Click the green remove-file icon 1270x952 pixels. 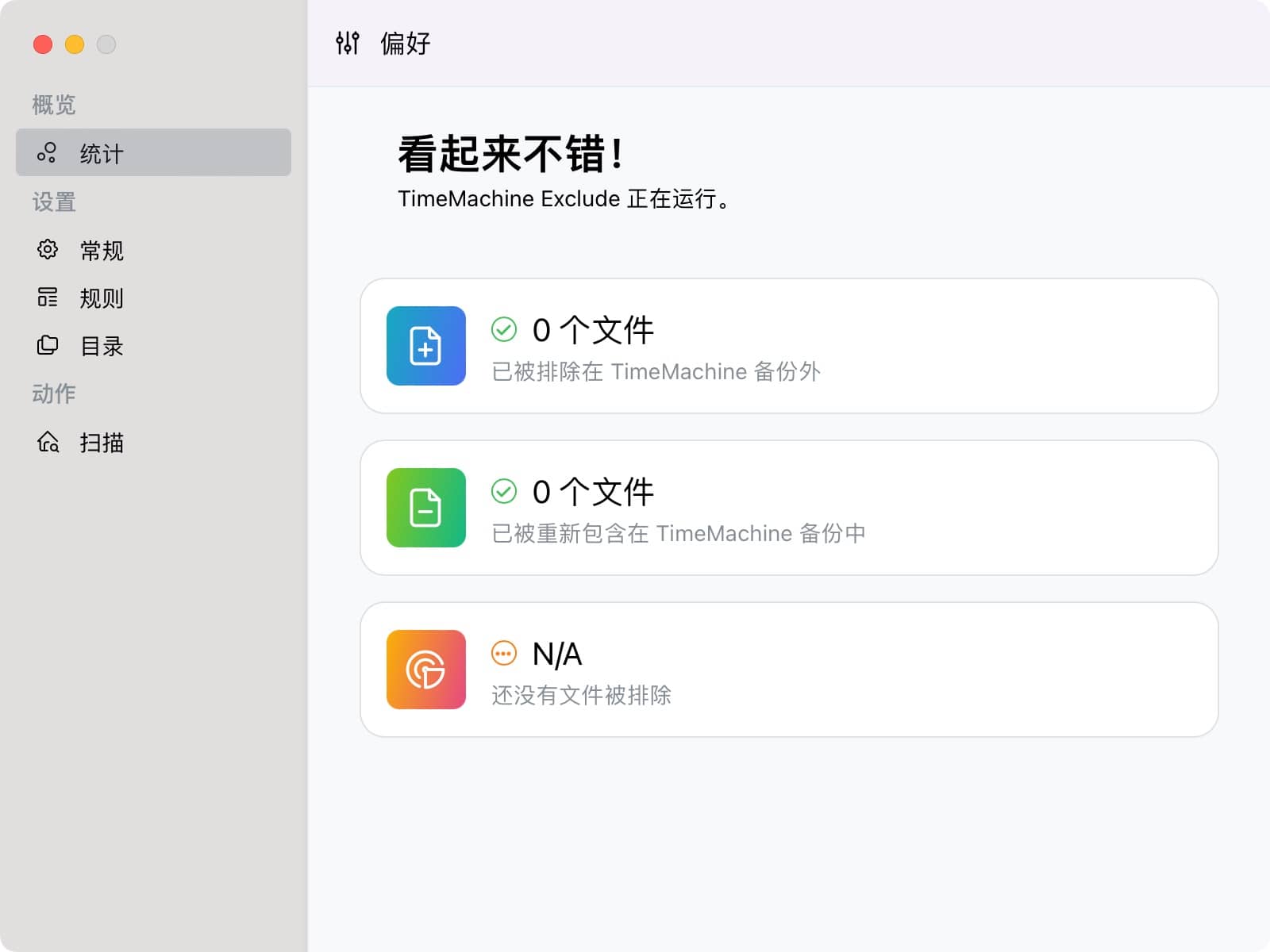426,508
